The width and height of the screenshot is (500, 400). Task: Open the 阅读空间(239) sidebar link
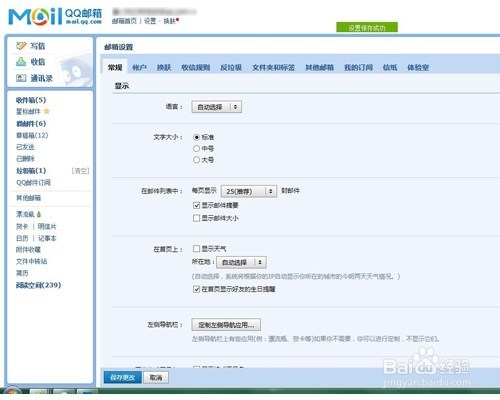pos(38,285)
